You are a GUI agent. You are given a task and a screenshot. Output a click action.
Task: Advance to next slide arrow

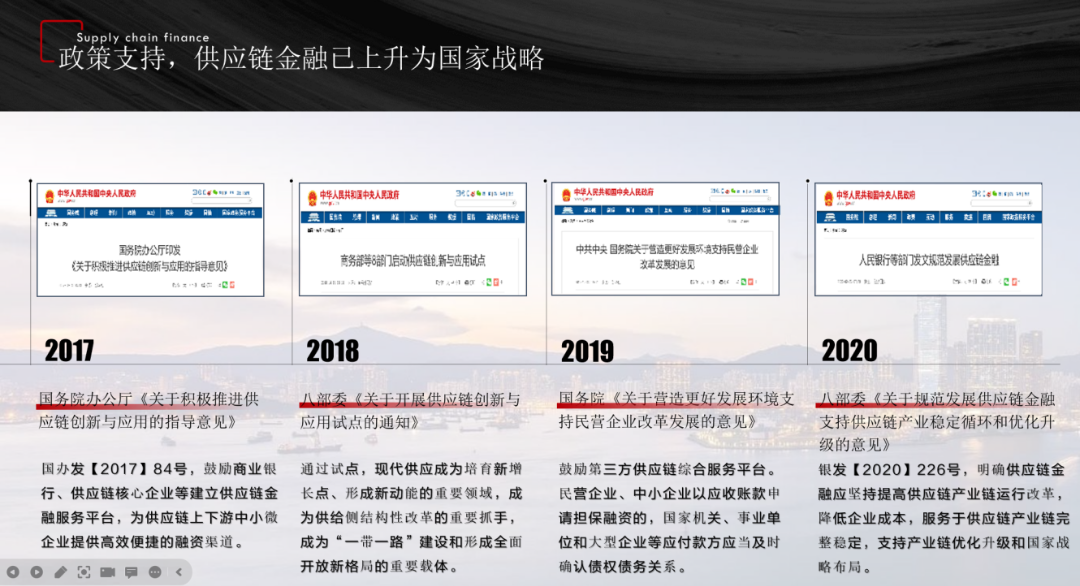37,572
